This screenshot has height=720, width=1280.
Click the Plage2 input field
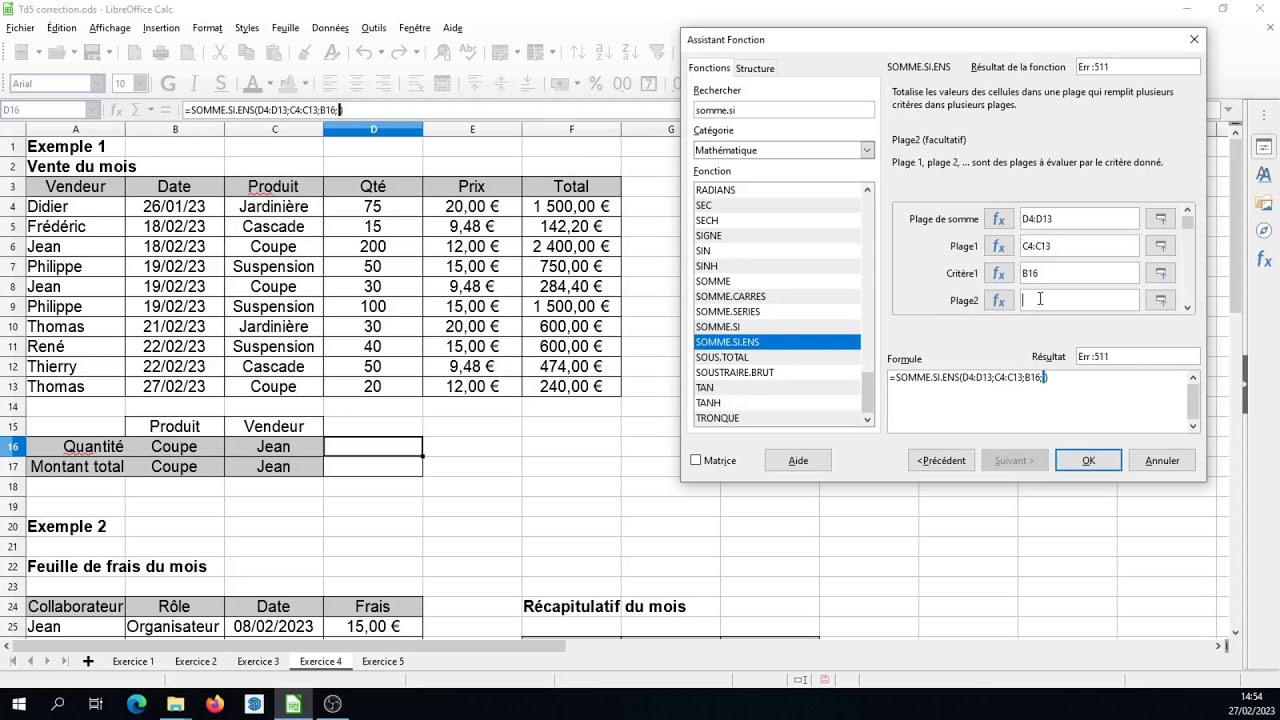(x=1079, y=300)
